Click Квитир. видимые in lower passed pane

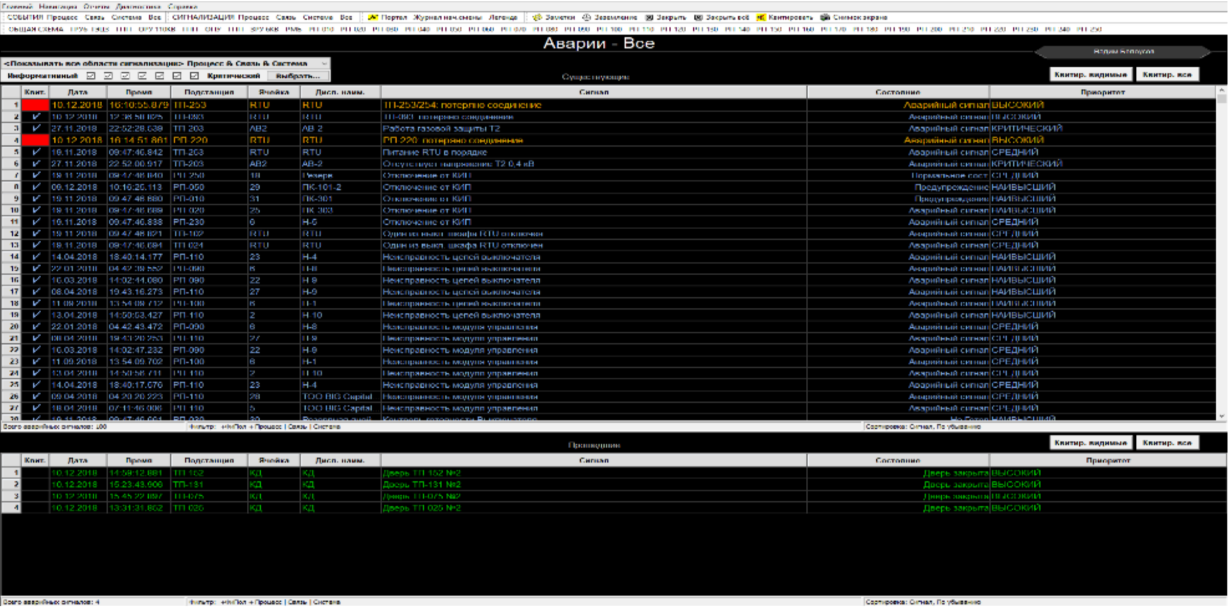1092,443
